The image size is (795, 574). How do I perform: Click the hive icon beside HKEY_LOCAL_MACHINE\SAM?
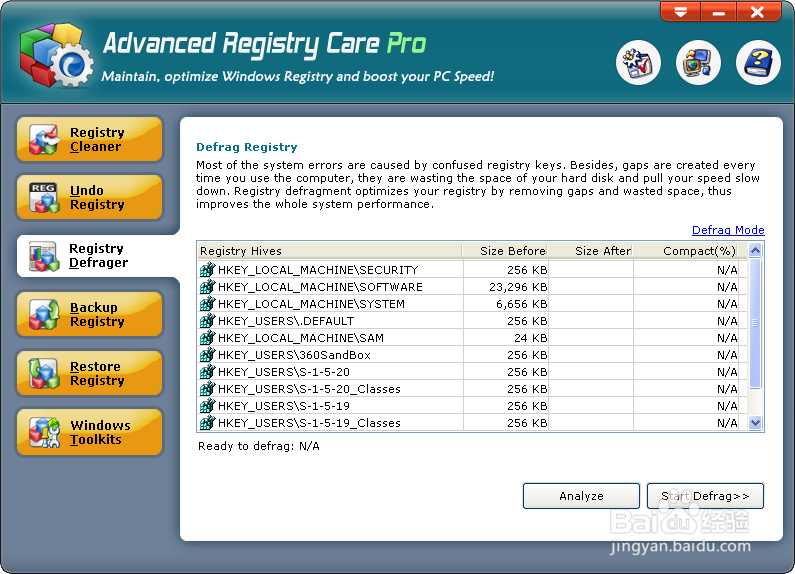pyautogui.click(x=207, y=338)
